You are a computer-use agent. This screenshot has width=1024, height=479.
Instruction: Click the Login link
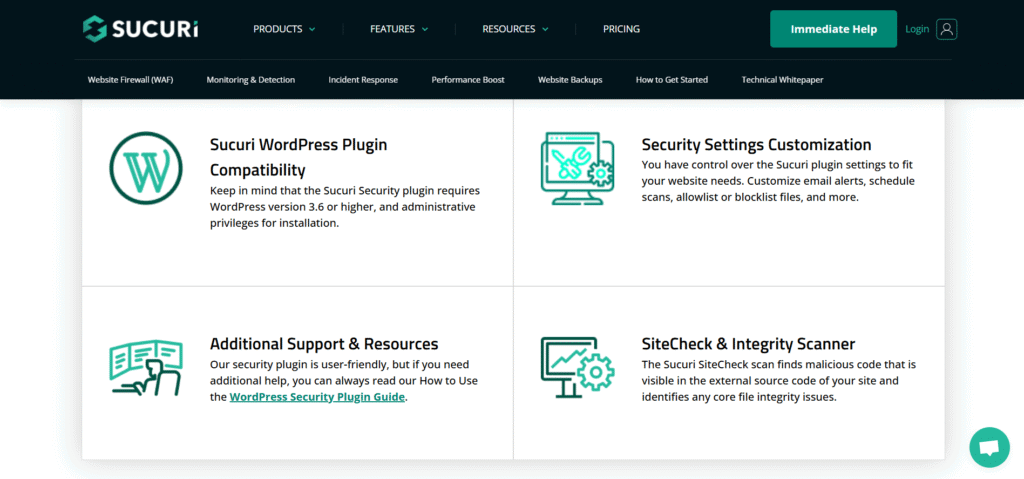917,29
